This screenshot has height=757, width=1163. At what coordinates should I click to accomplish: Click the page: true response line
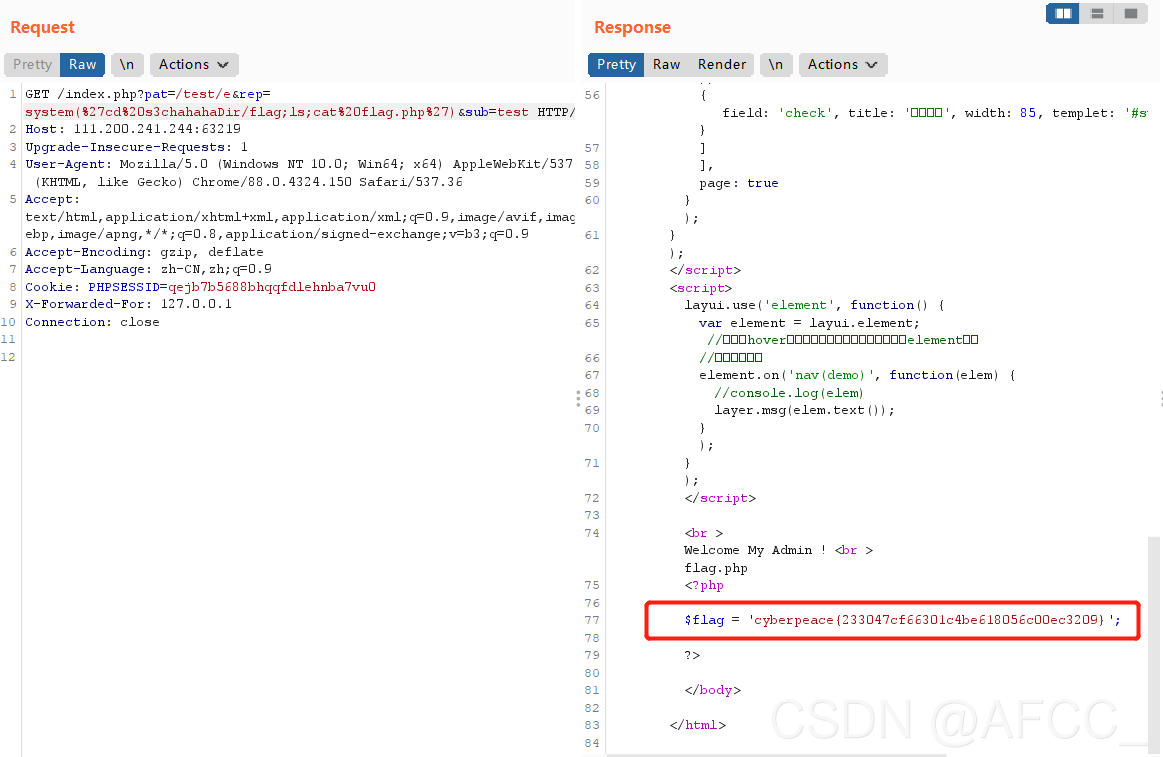click(739, 183)
